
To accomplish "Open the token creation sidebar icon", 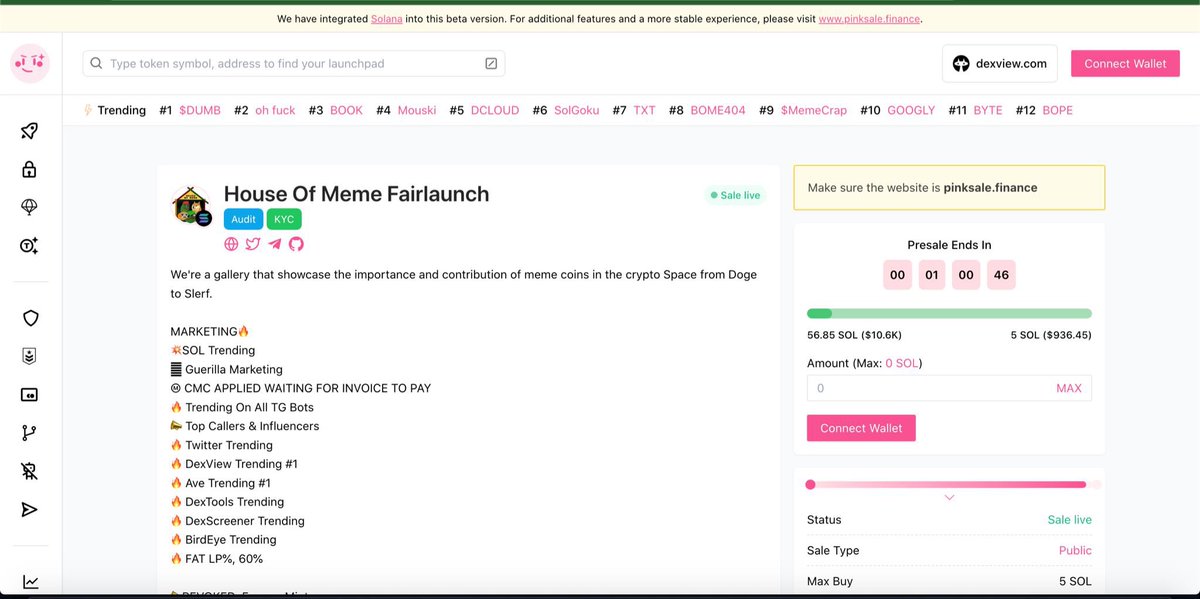I will click(x=29, y=246).
